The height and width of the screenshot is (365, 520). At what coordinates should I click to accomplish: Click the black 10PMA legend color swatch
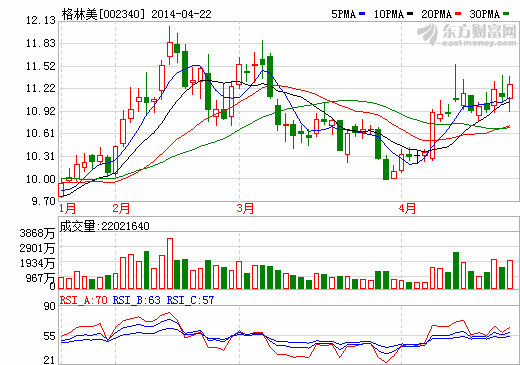(x=410, y=14)
